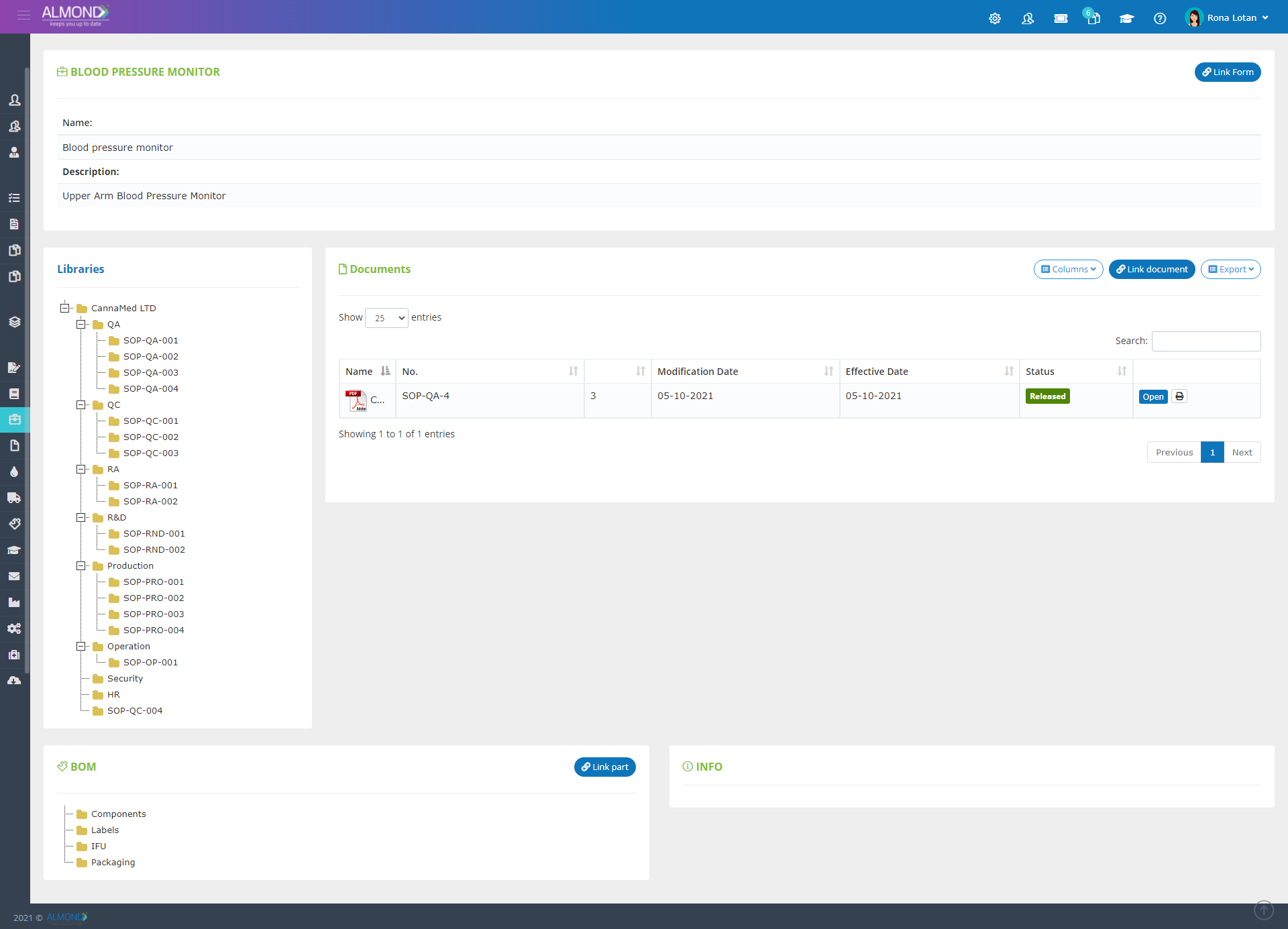Viewport: 1288px width, 929px height.
Task: Open the notifications icon with badge 6
Action: (x=1093, y=17)
